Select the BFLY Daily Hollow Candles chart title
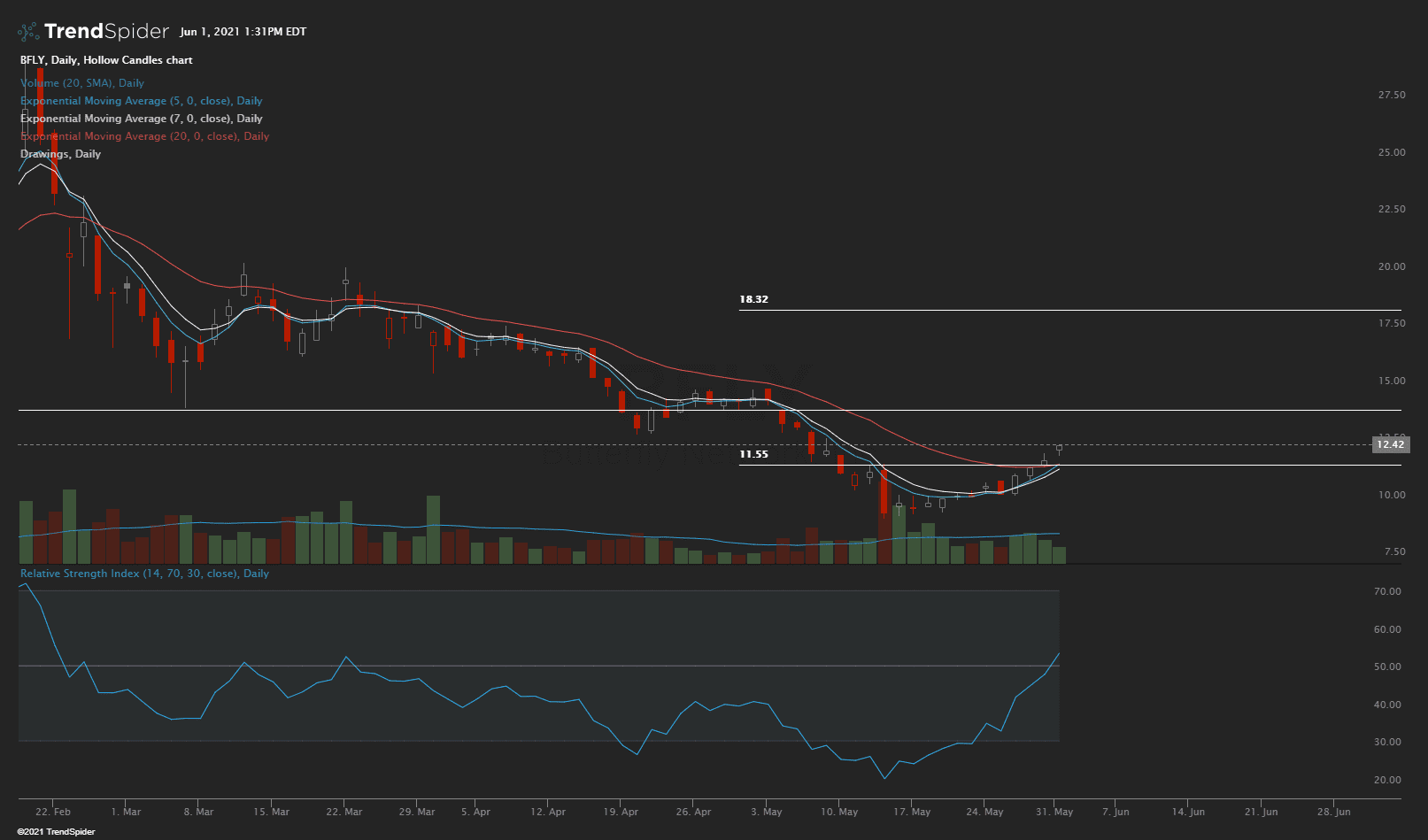Screen dimensions: 1428x840 (106, 60)
